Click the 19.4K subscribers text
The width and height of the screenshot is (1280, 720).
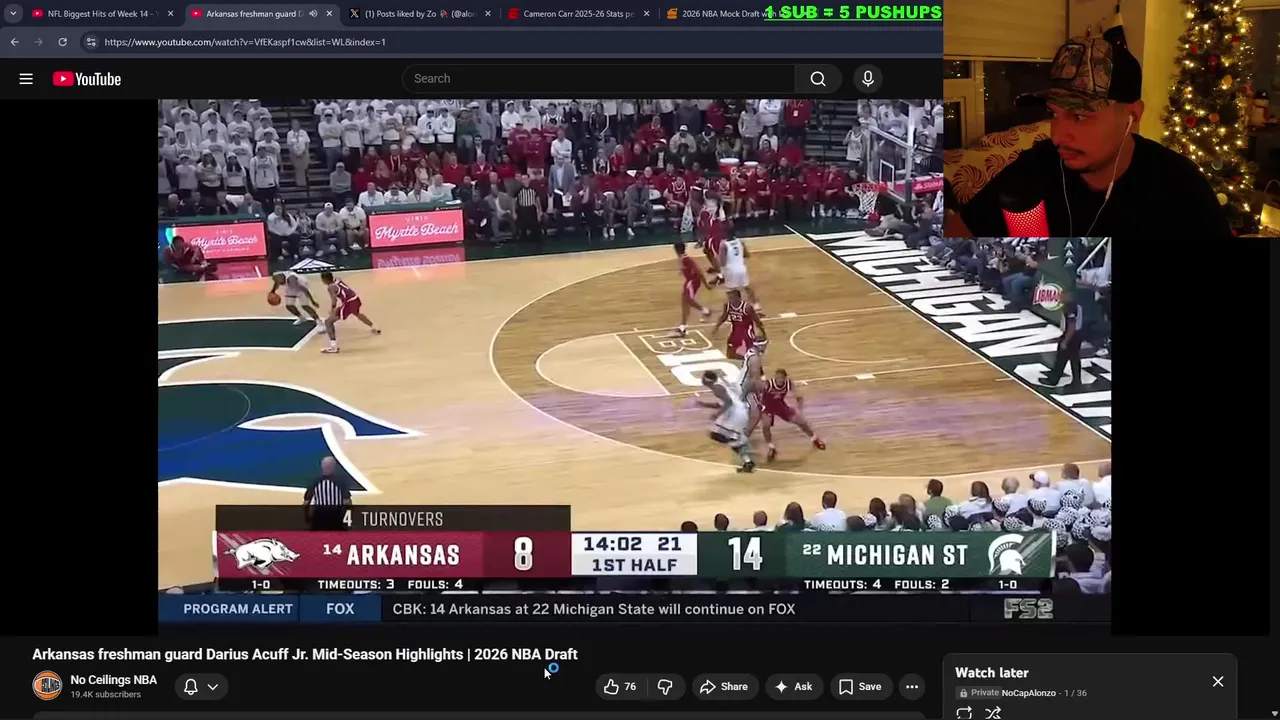pos(105,695)
